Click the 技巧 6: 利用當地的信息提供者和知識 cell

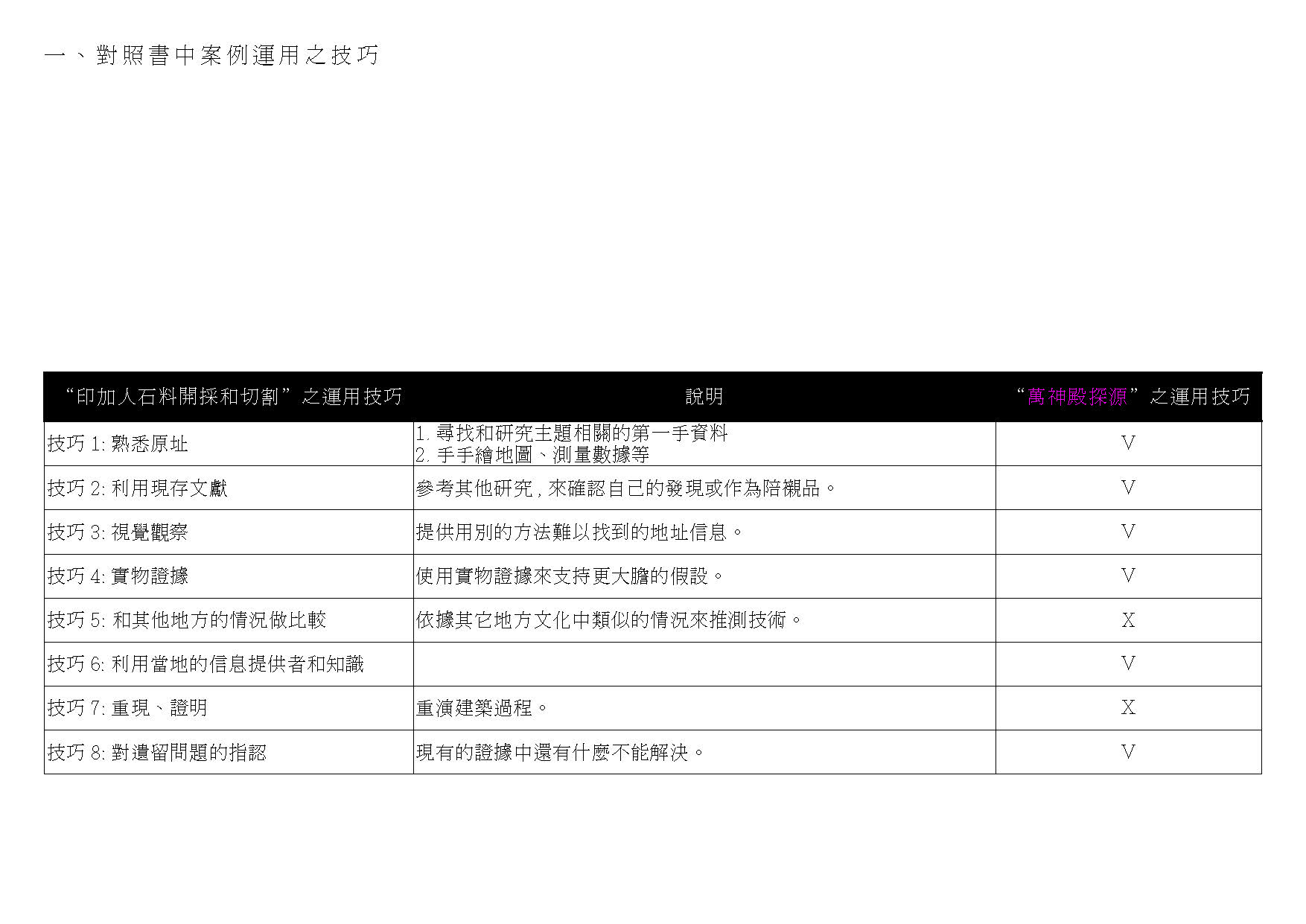(x=206, y=664)
